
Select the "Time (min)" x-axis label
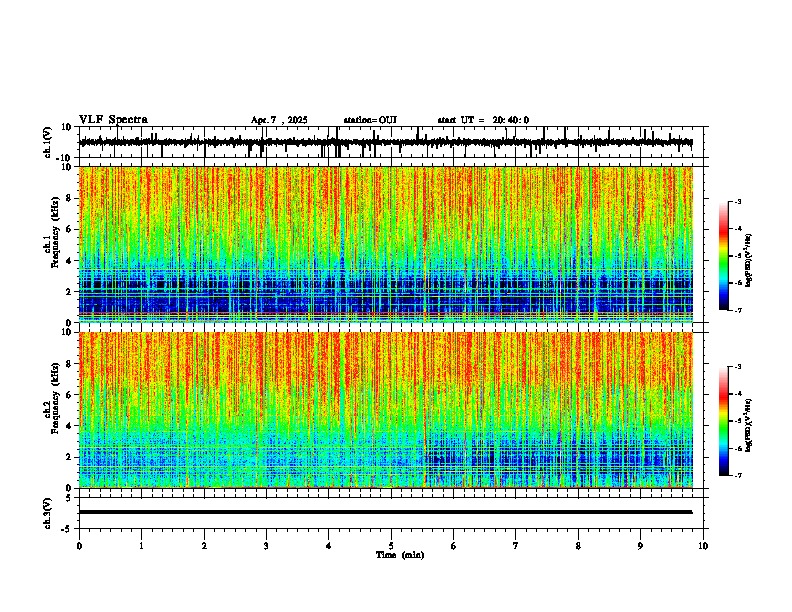(x=400, y=555)
